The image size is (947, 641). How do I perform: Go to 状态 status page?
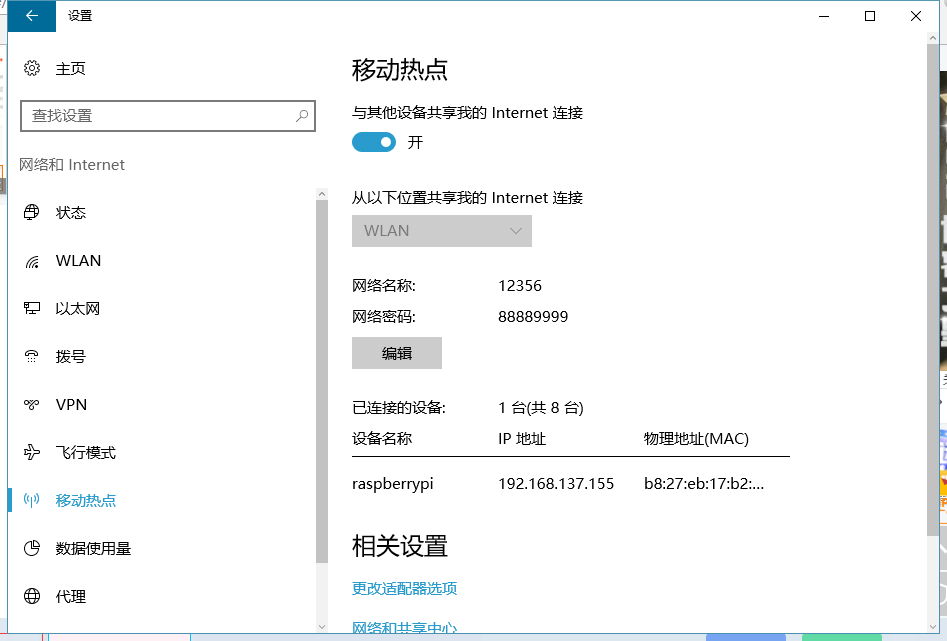click(x=71, y=213)
